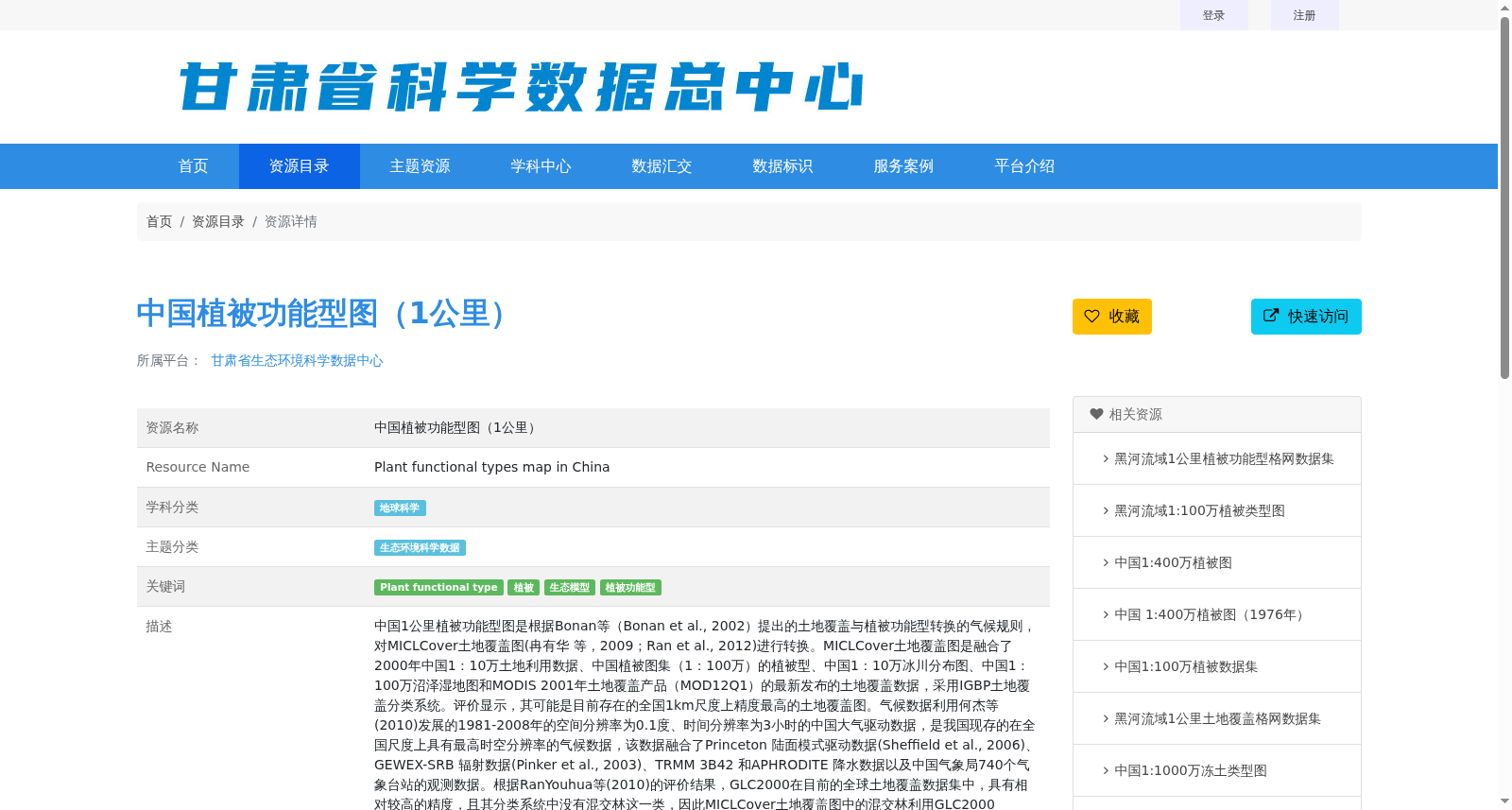This screenshot has height=810, width=1512.
Task: Click the 所属平台 label
Action: (x=168, y=360)
